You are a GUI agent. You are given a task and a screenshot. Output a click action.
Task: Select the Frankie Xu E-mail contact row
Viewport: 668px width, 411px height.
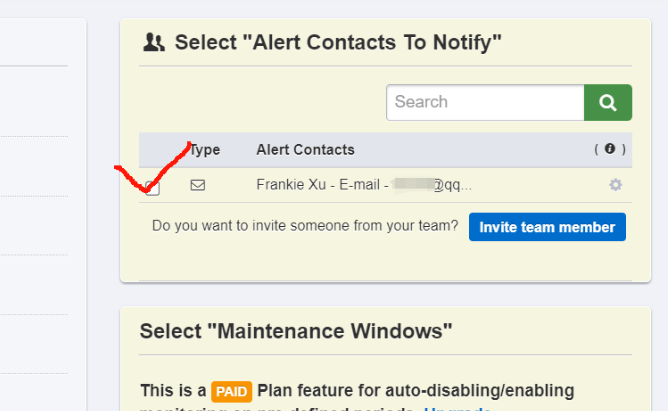tap(385, 185)
